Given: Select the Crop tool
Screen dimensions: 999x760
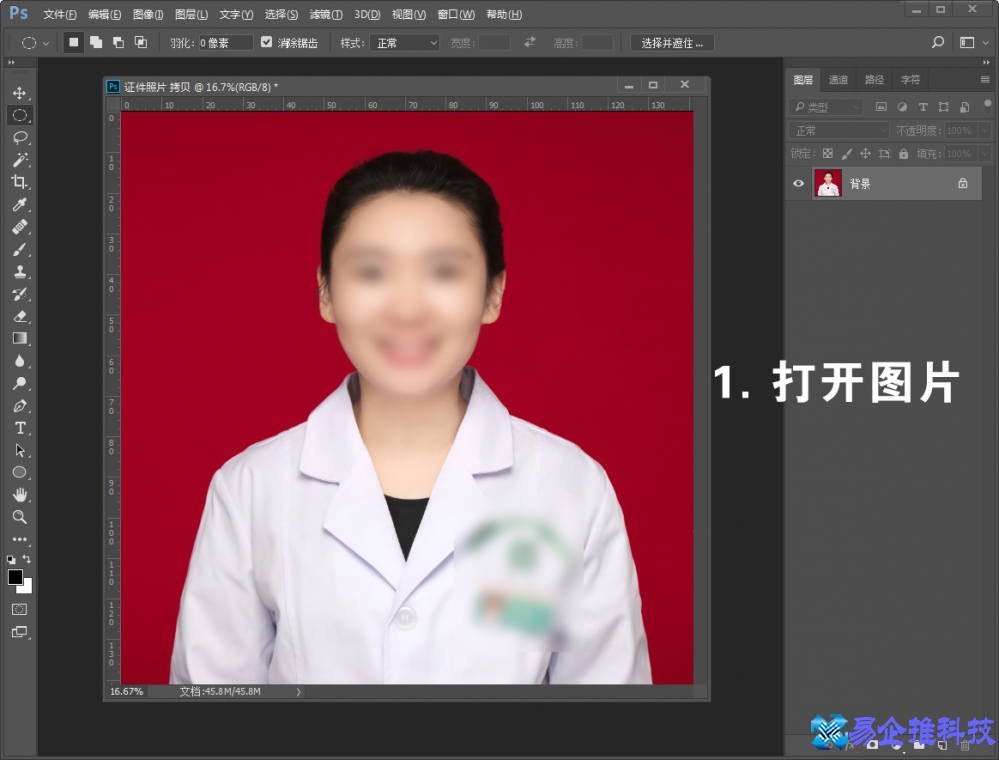Looking at the screenshot, I should (20, 183).
